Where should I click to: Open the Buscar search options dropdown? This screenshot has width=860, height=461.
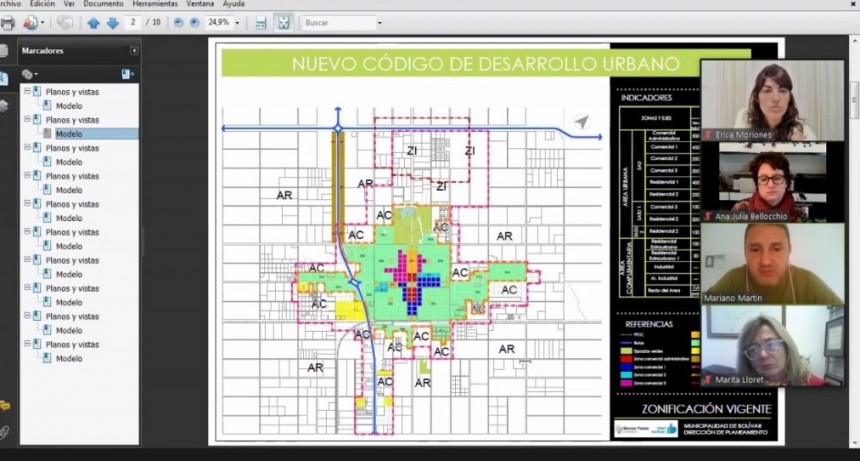coord(379,22)
